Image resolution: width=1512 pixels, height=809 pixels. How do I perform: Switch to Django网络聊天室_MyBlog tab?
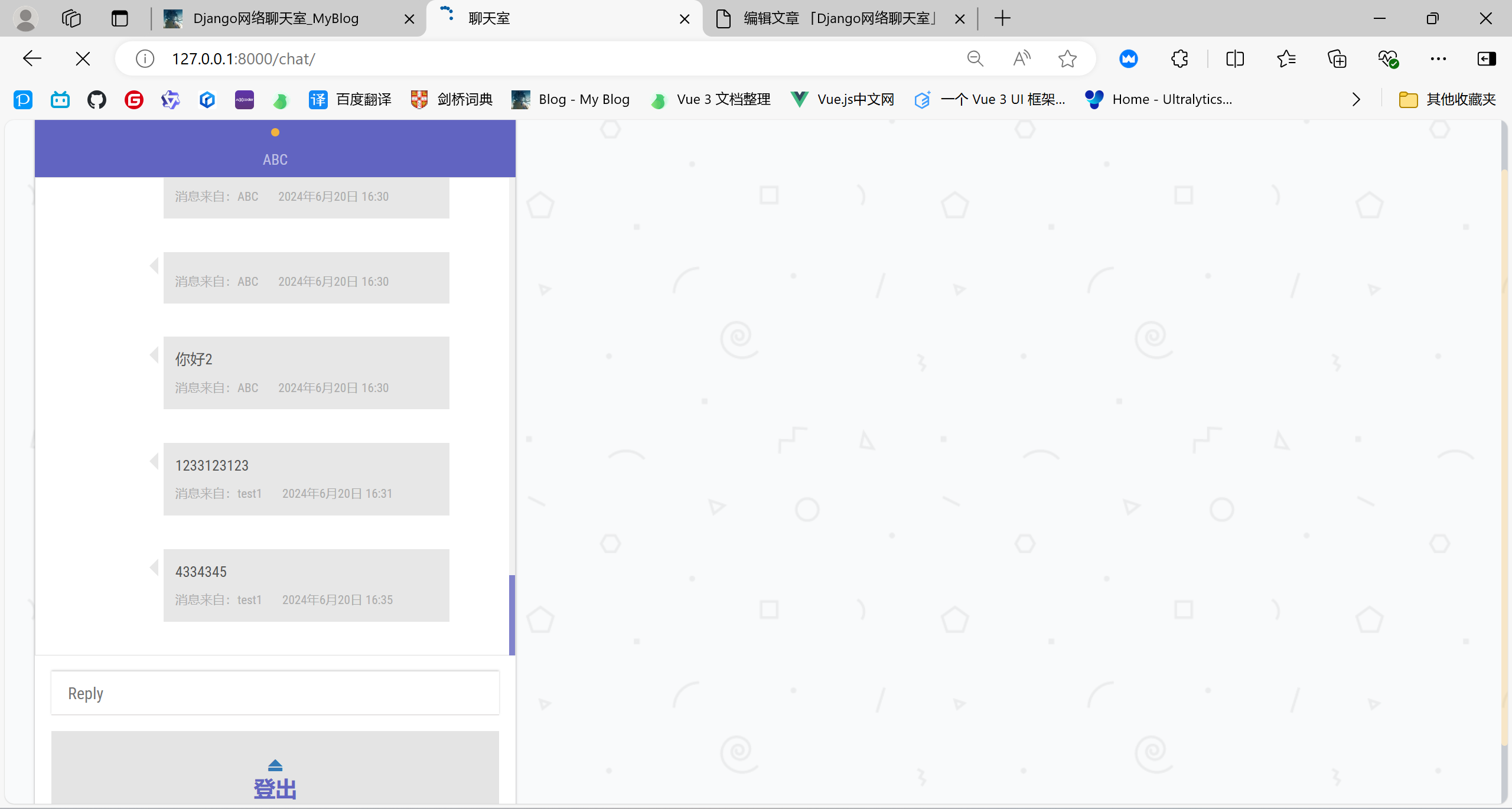pos(276,18)
